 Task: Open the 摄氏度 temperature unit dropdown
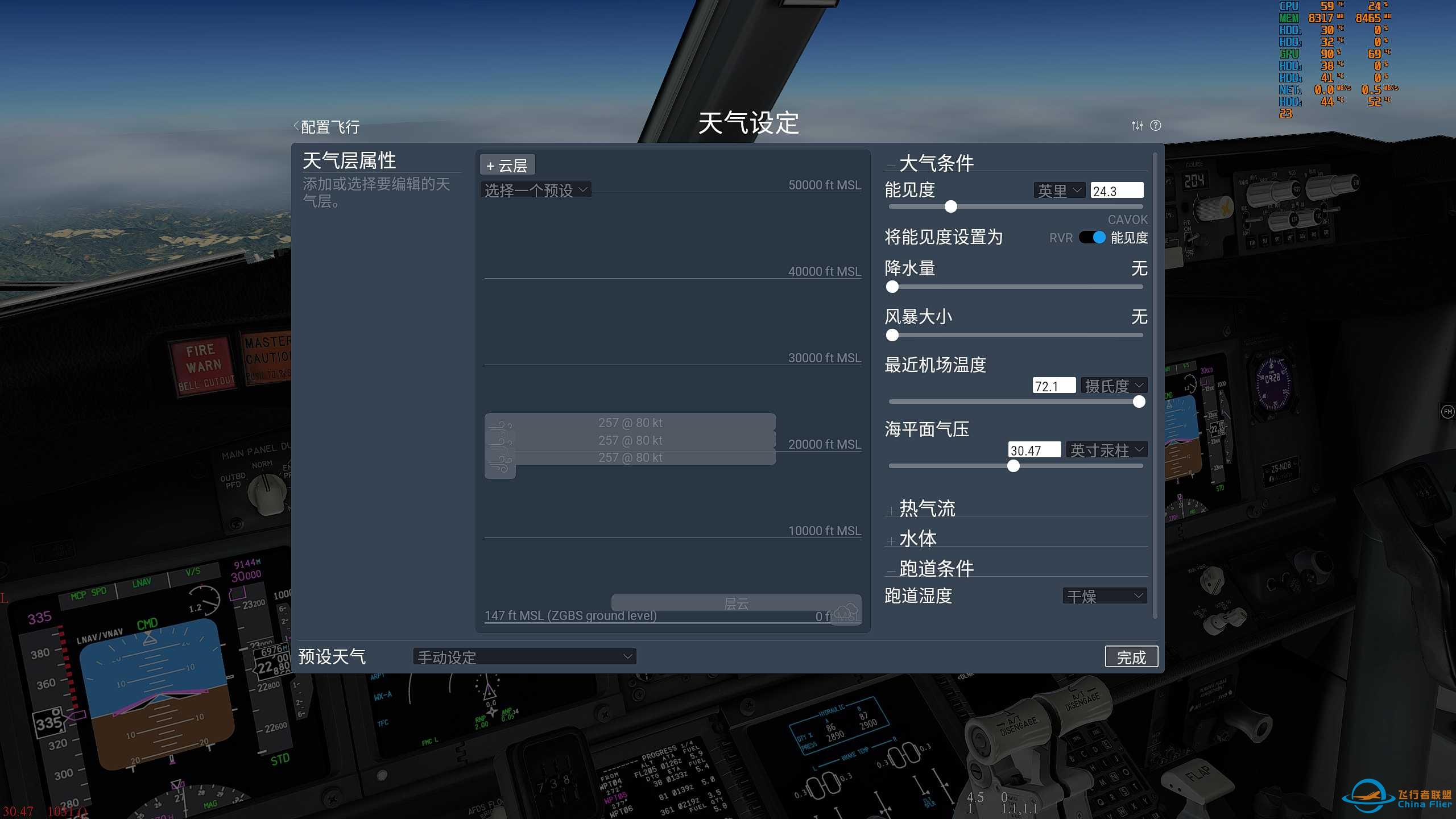pyautogui.click(x=1114, y=386)
